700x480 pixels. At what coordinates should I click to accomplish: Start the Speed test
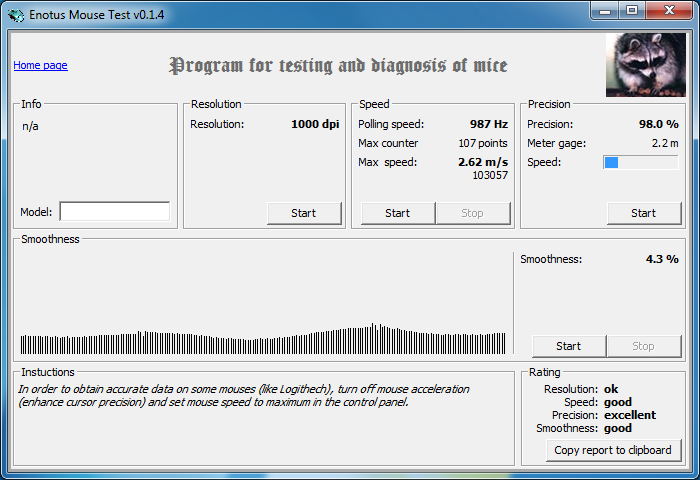(x=398, y=213)
